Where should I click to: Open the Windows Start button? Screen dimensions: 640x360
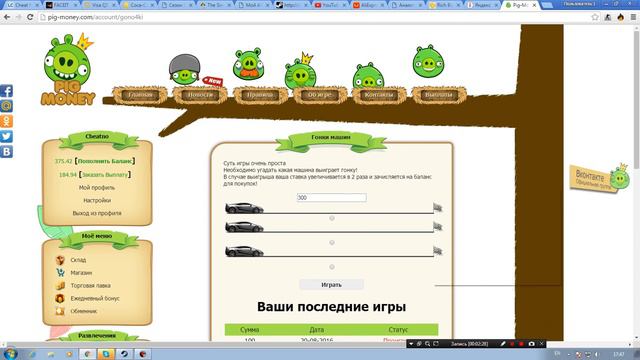coord(10,354)
